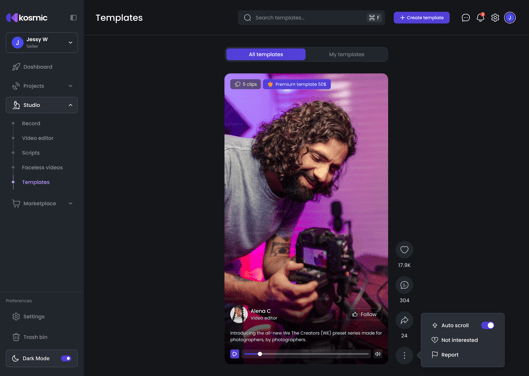Expand the Marketplace section chevron
529x376 pixels.
(x=70, y=204)
